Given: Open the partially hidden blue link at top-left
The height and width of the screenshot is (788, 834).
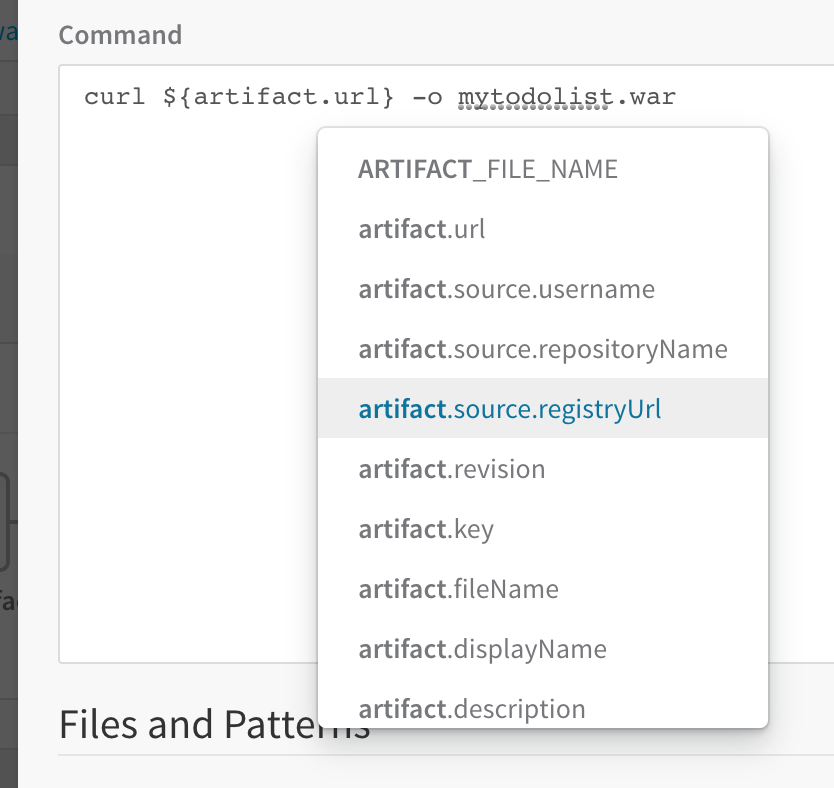Looking at the screenshot, I should pyautogui.click(x=9, y=33).
